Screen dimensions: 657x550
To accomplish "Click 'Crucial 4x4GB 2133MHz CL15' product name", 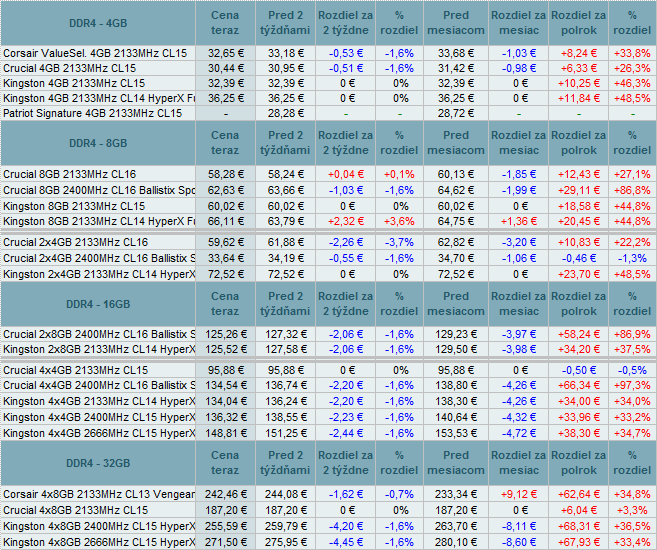I will click(x=76, y=370).
